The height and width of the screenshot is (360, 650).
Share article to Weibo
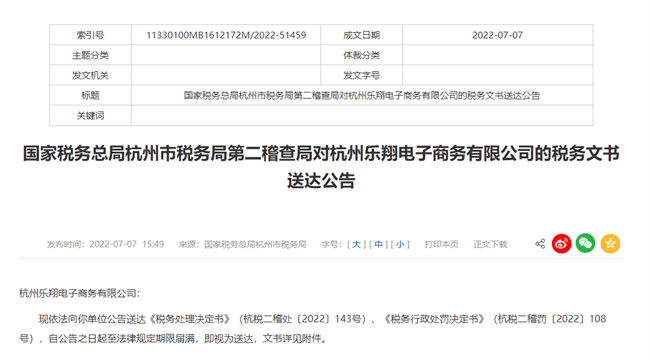point(561,243)
